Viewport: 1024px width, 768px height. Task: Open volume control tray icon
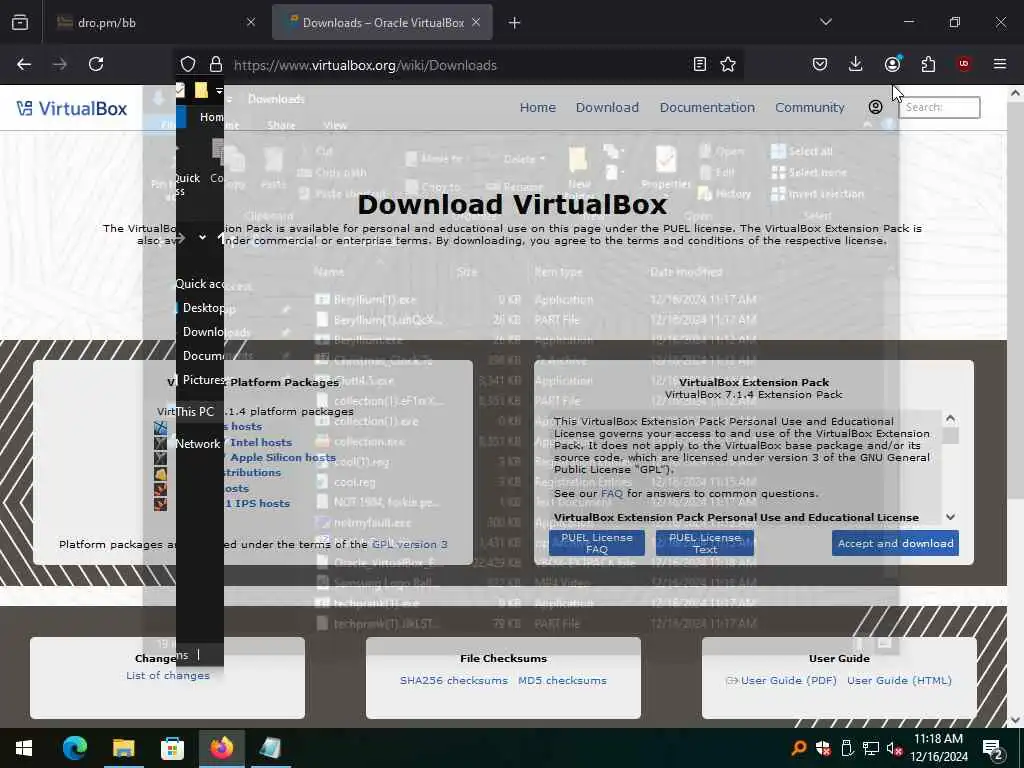895,748
